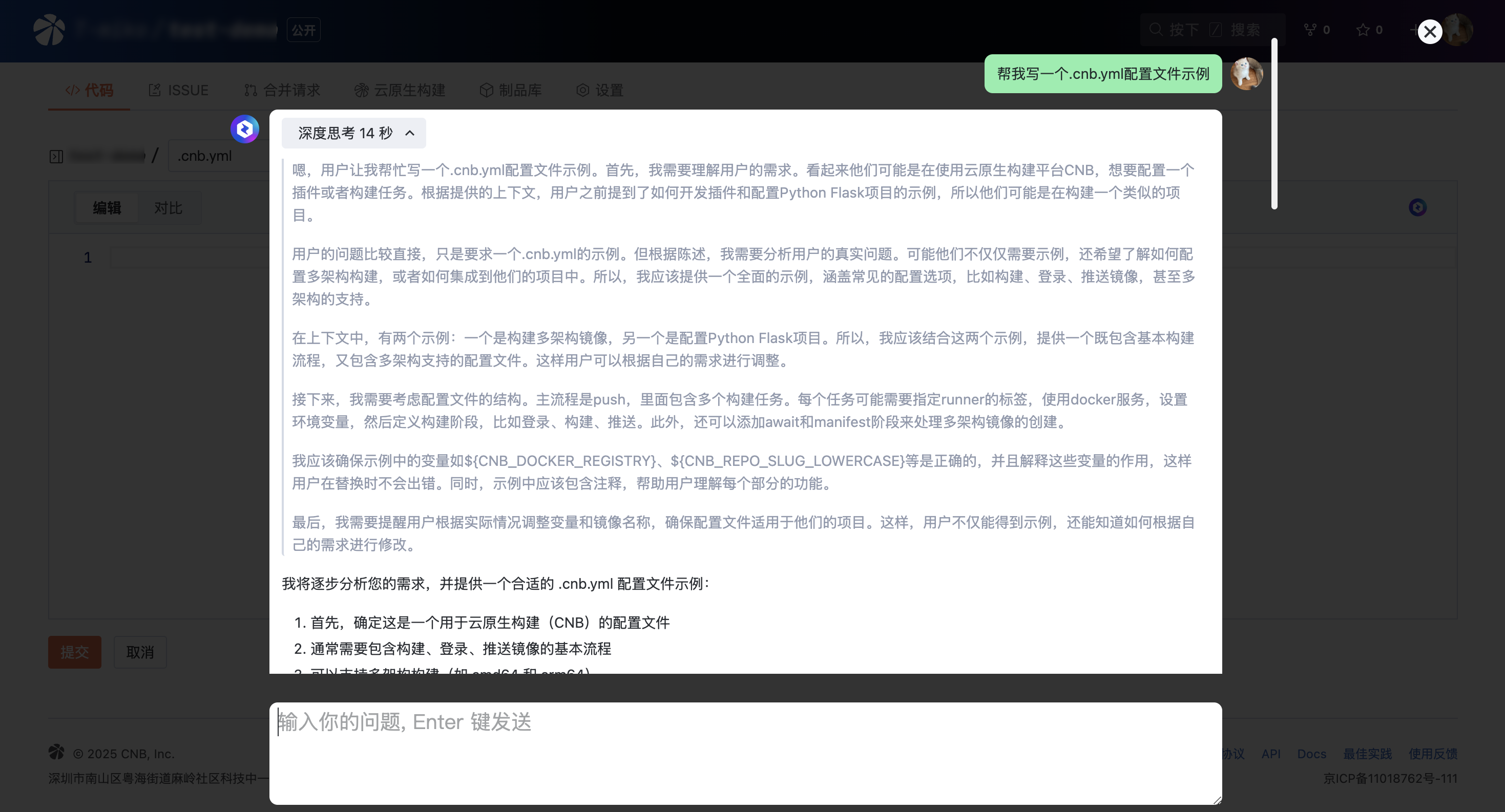Click the 提交 submit button
The image size is (1505, 812).
click(75, 652)
